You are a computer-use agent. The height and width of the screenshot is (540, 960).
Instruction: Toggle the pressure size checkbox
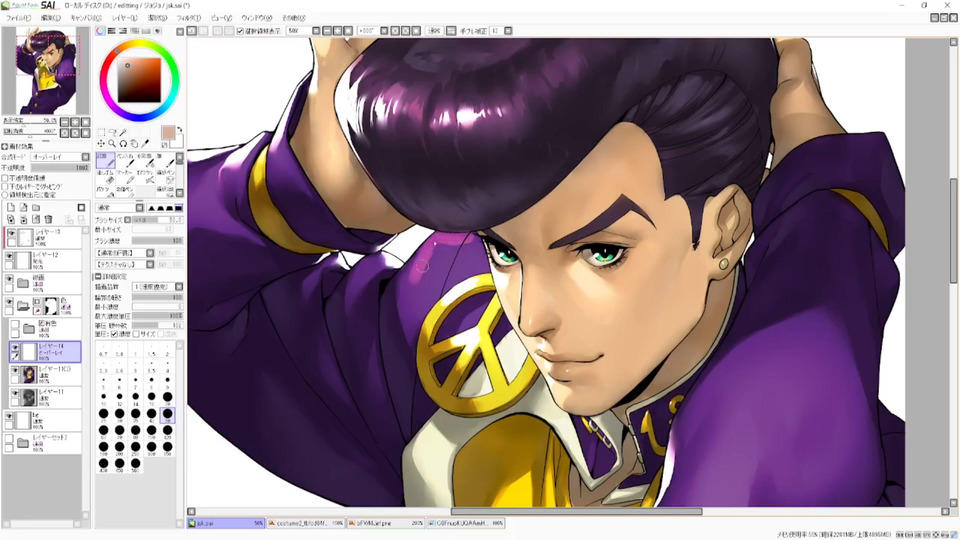tap(137, 334)
